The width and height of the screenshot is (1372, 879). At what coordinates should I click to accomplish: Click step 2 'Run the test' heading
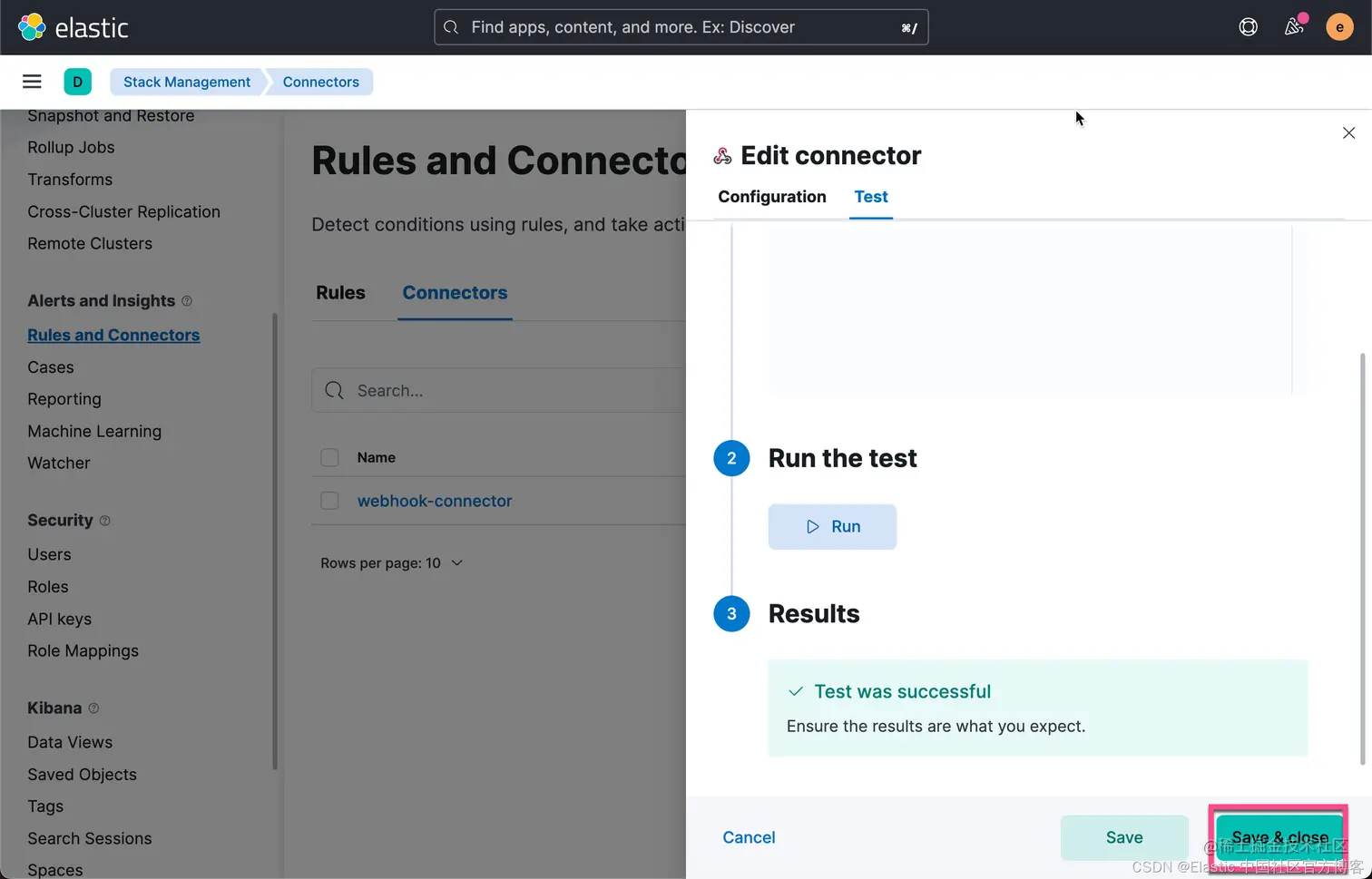point(843,459)
